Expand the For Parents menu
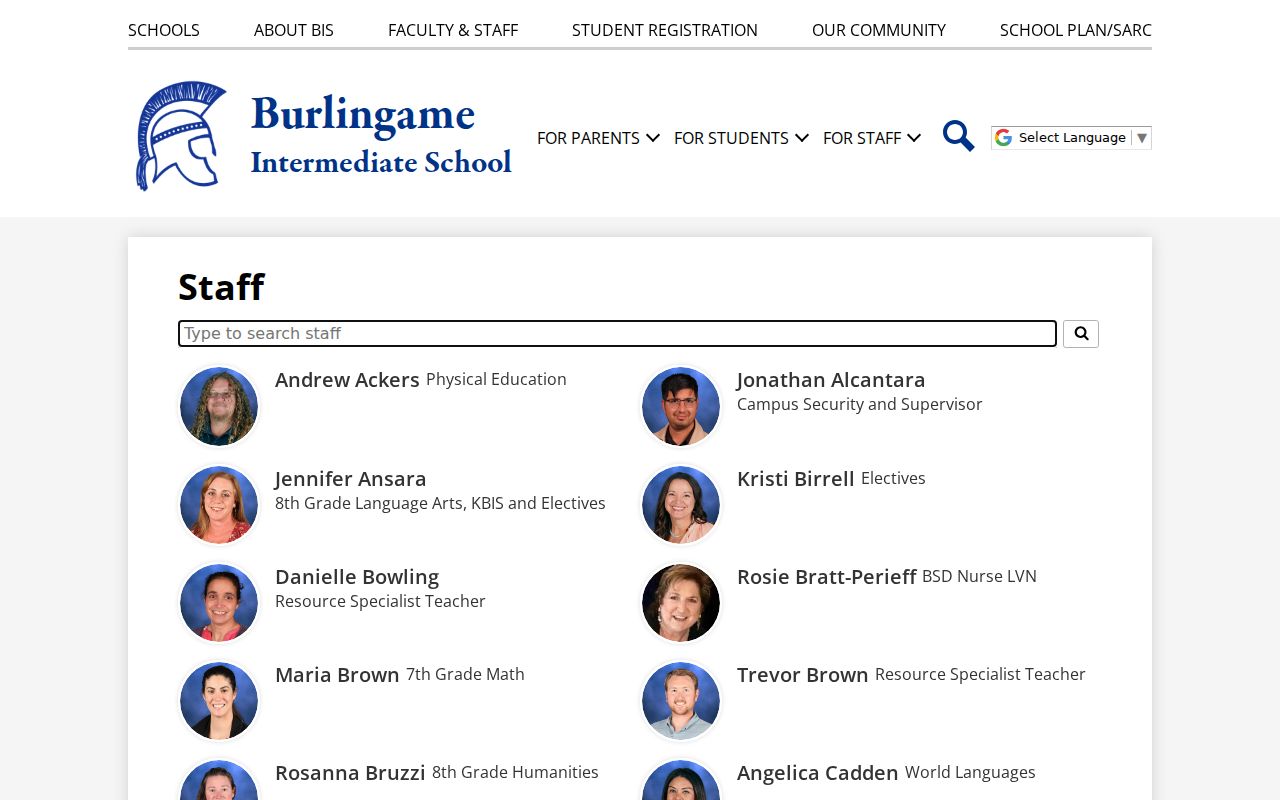 [x=598, y=138]
